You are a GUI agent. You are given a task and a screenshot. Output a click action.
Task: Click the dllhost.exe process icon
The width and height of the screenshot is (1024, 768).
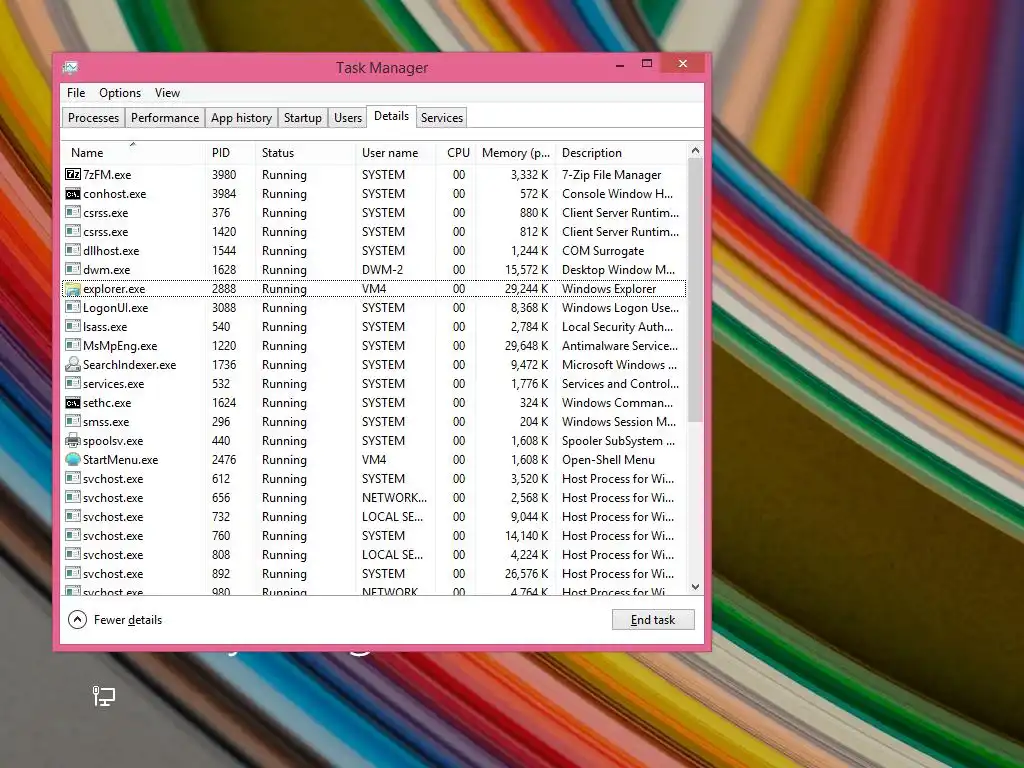tap(72, 250)
